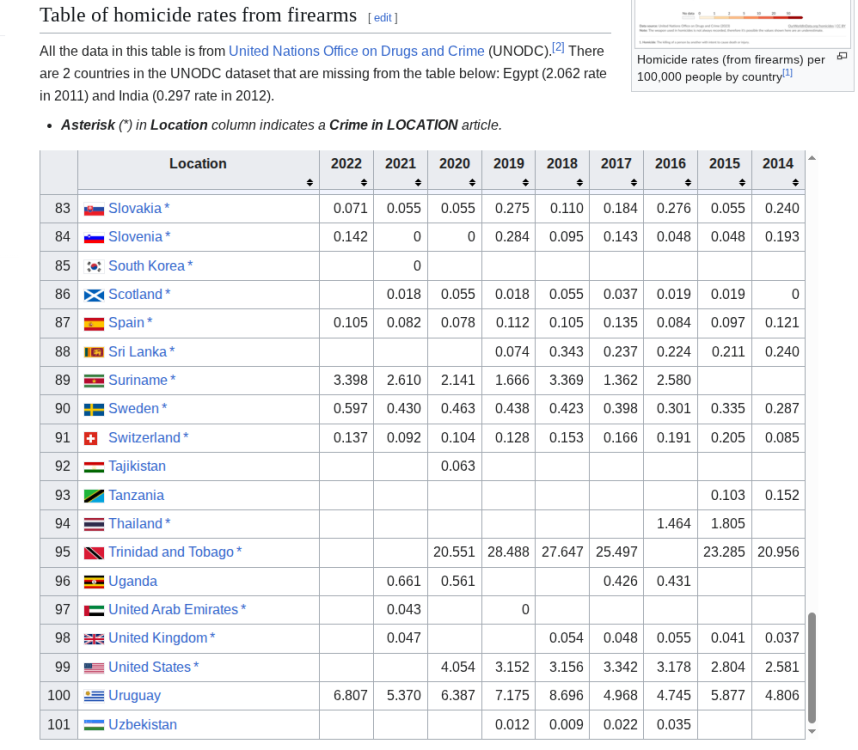Click the Uganda flag icon
This screenshot has width=858, height=750.
[94, 582]
